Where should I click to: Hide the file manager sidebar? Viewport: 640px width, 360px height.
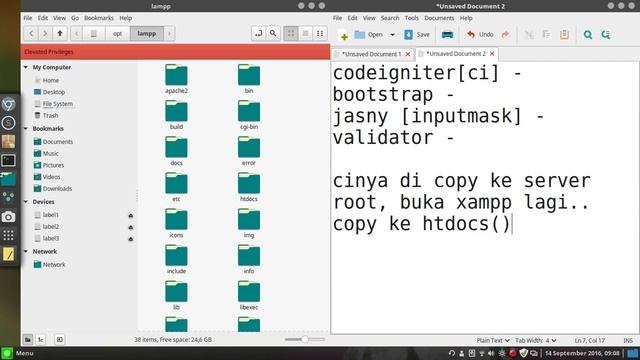(59, 339)
